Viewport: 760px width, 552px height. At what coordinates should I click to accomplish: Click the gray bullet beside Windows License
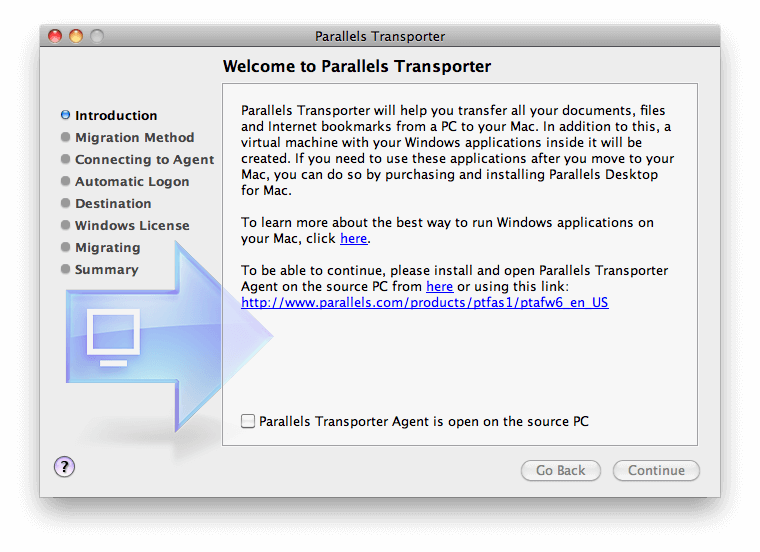pyautogui.click(x=65, y=225)
